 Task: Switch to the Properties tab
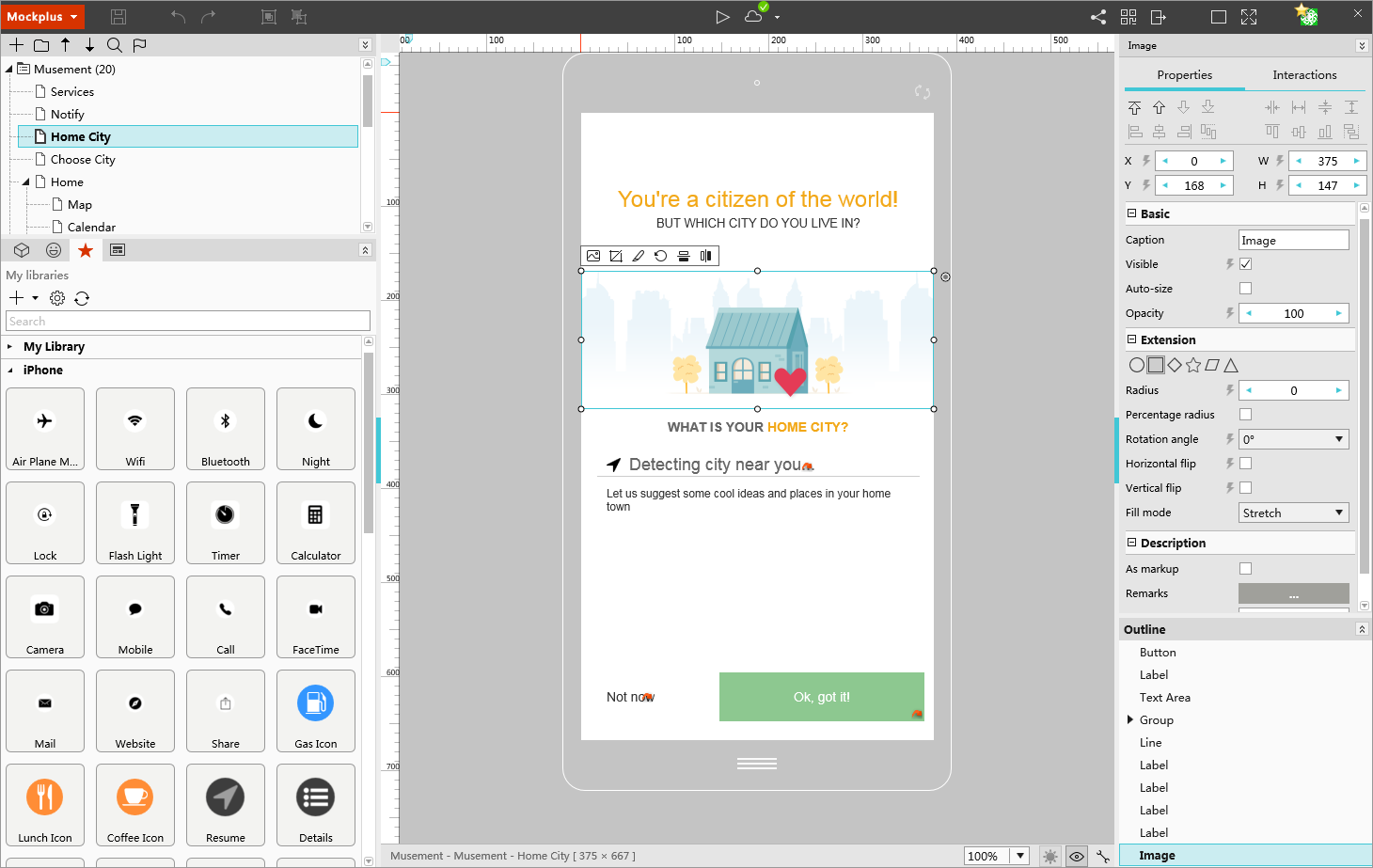(x=1185, y=75)
